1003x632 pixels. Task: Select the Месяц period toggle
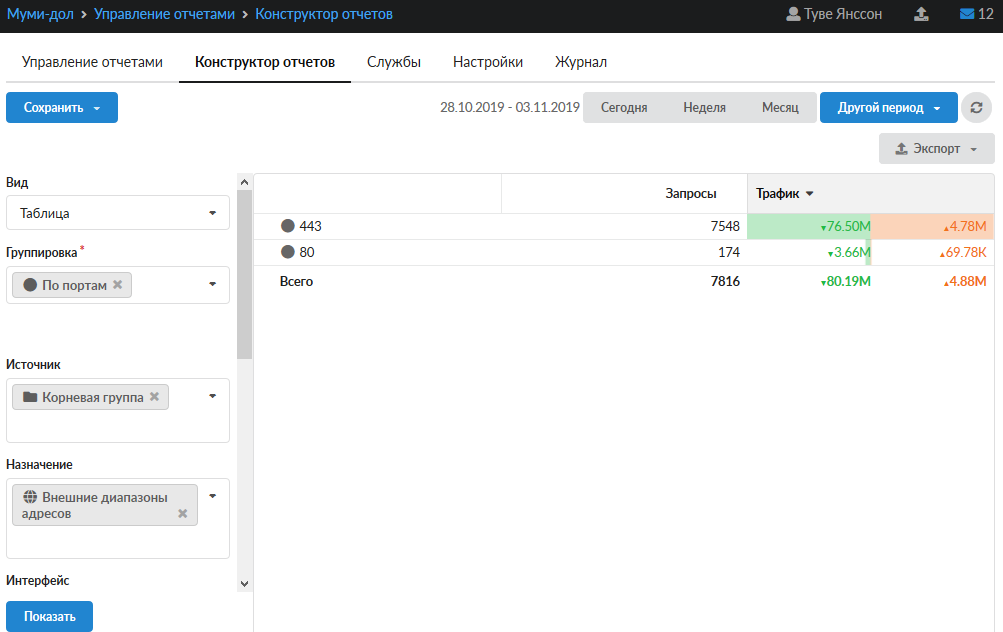[780, 108]
